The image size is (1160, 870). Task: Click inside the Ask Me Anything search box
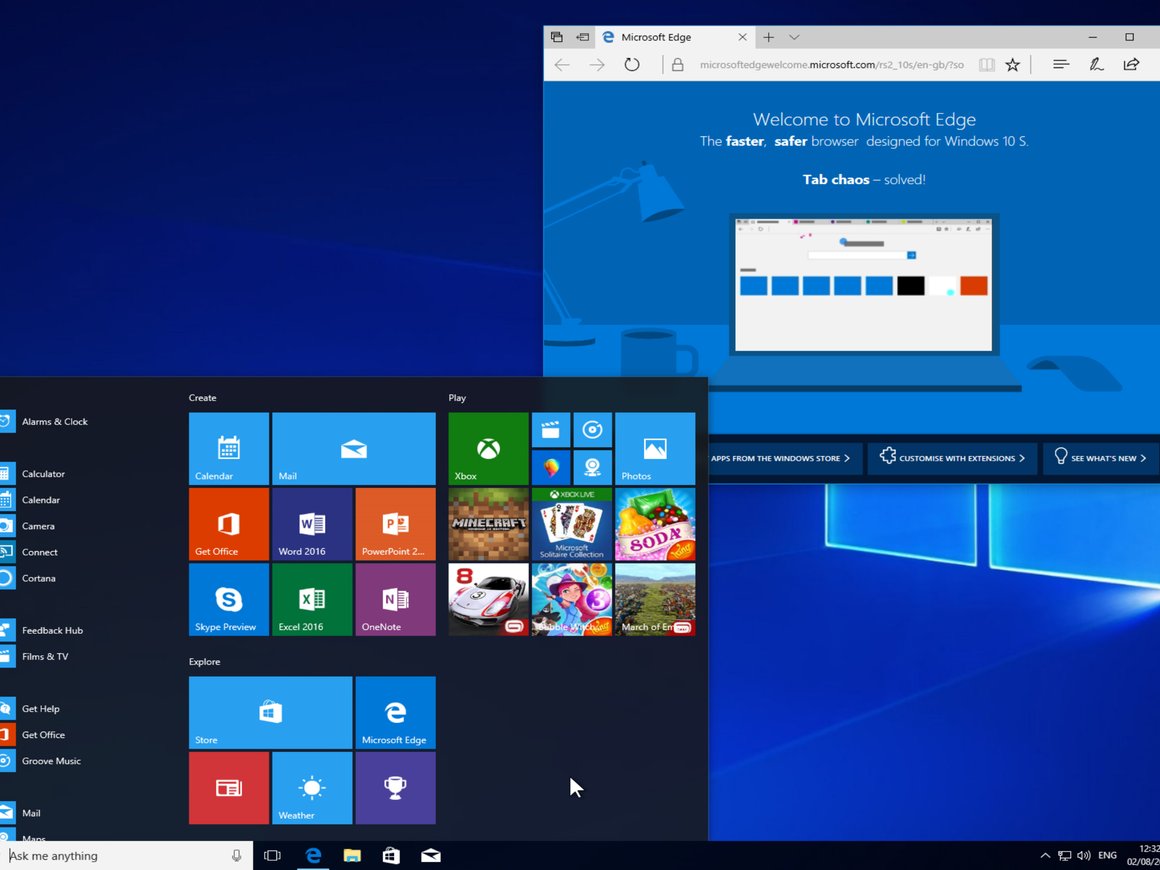pyautogui.click(x=120, y=855)
